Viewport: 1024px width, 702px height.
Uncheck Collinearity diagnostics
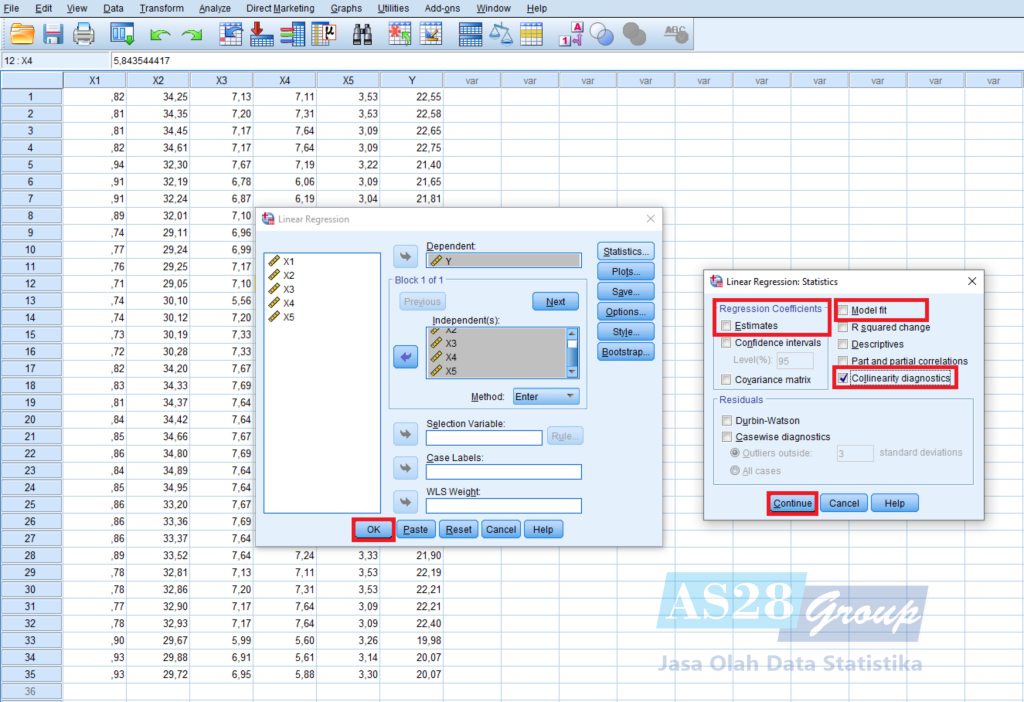click(x=844, y=378)
